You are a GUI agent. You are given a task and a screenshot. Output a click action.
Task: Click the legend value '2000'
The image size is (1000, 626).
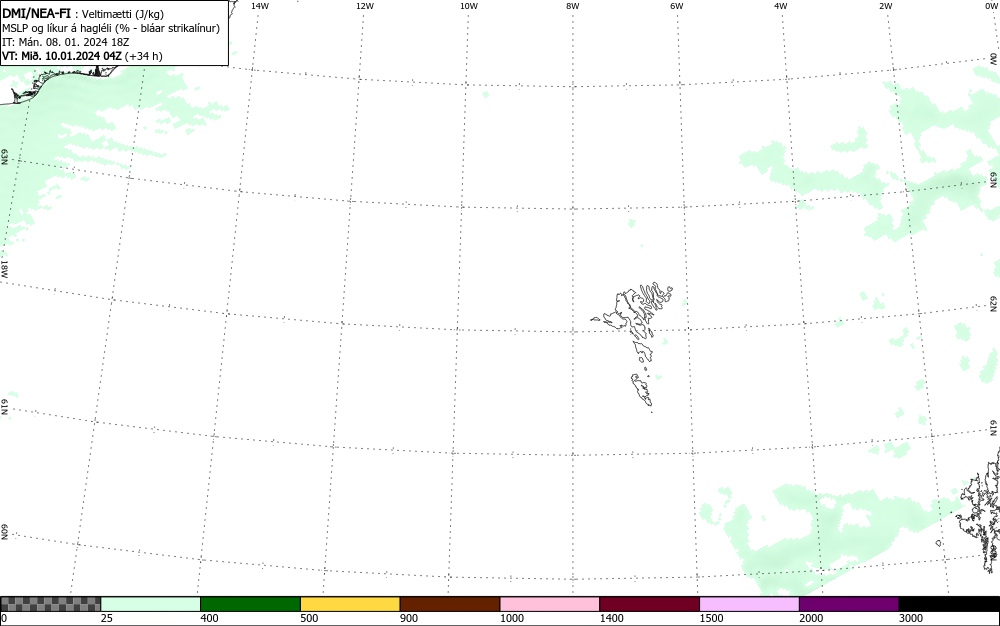pos(811,618)
